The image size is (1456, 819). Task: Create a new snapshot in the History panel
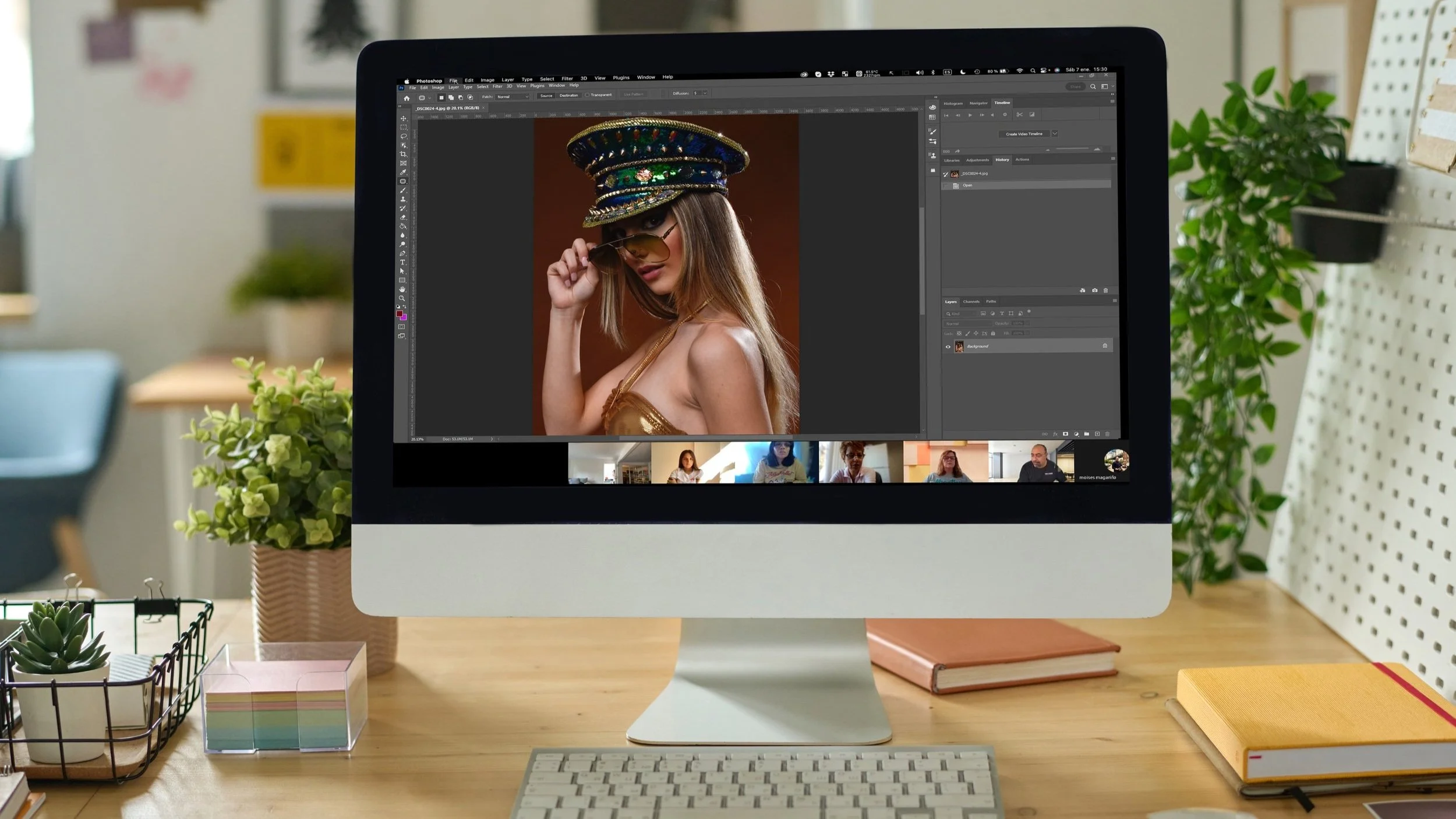tap(1095, 290)
